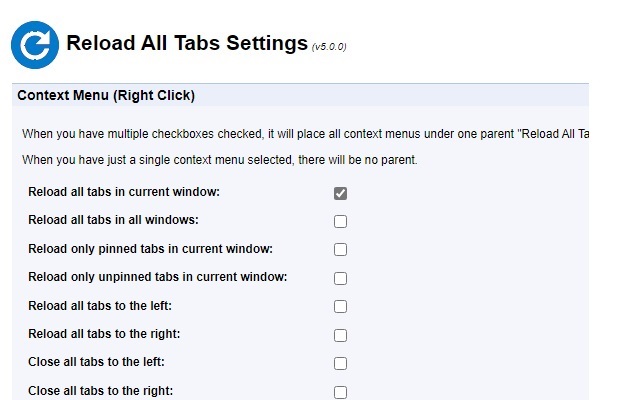This screenshot has height=400, width=640.
Task: Enable 'Close all tabs to the right' checkbox
Action: (x=340, y=392)
